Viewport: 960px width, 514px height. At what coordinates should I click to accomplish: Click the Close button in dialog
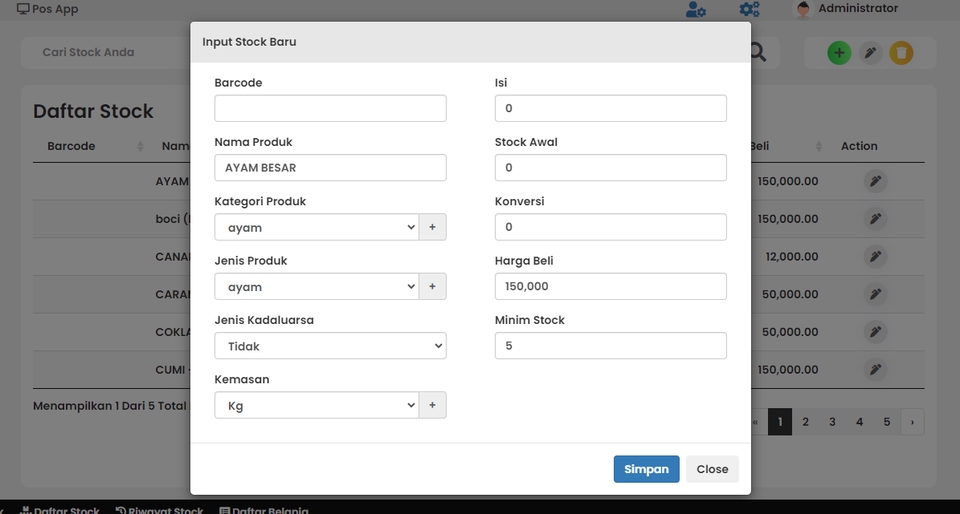tap(712, 469)
